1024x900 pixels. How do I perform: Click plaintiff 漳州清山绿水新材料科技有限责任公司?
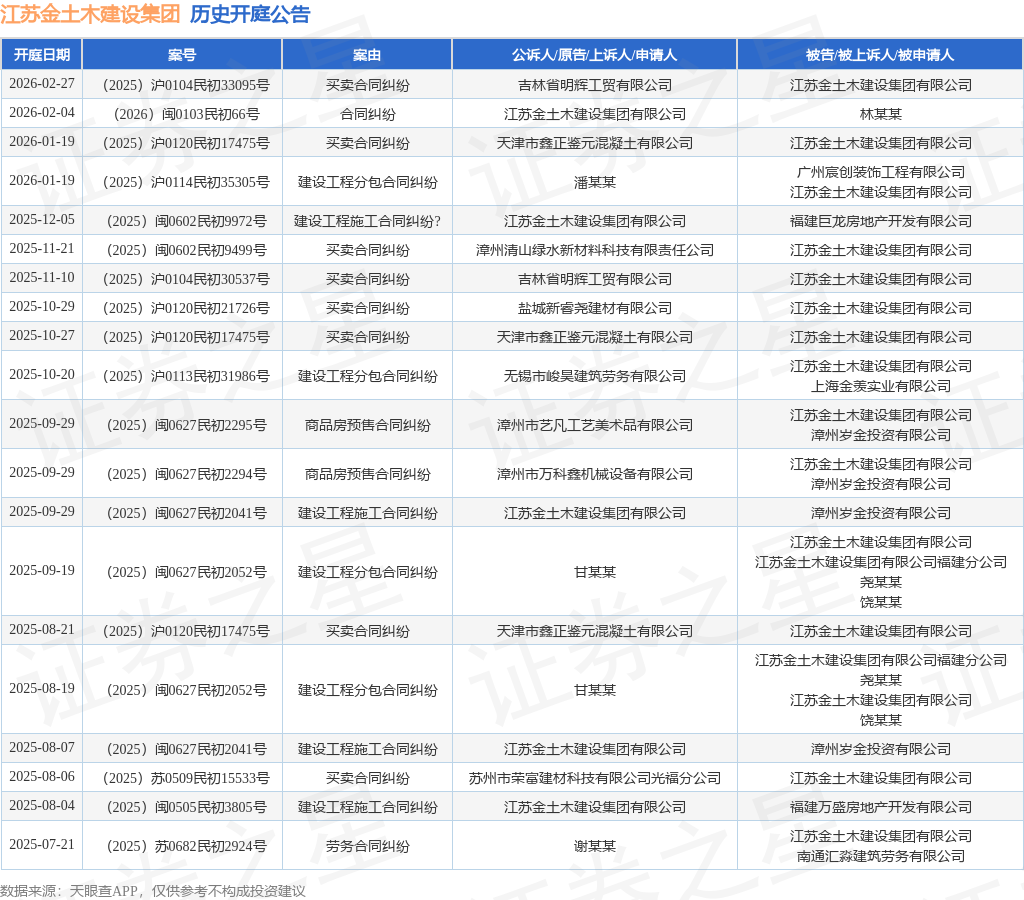(594, 250)
